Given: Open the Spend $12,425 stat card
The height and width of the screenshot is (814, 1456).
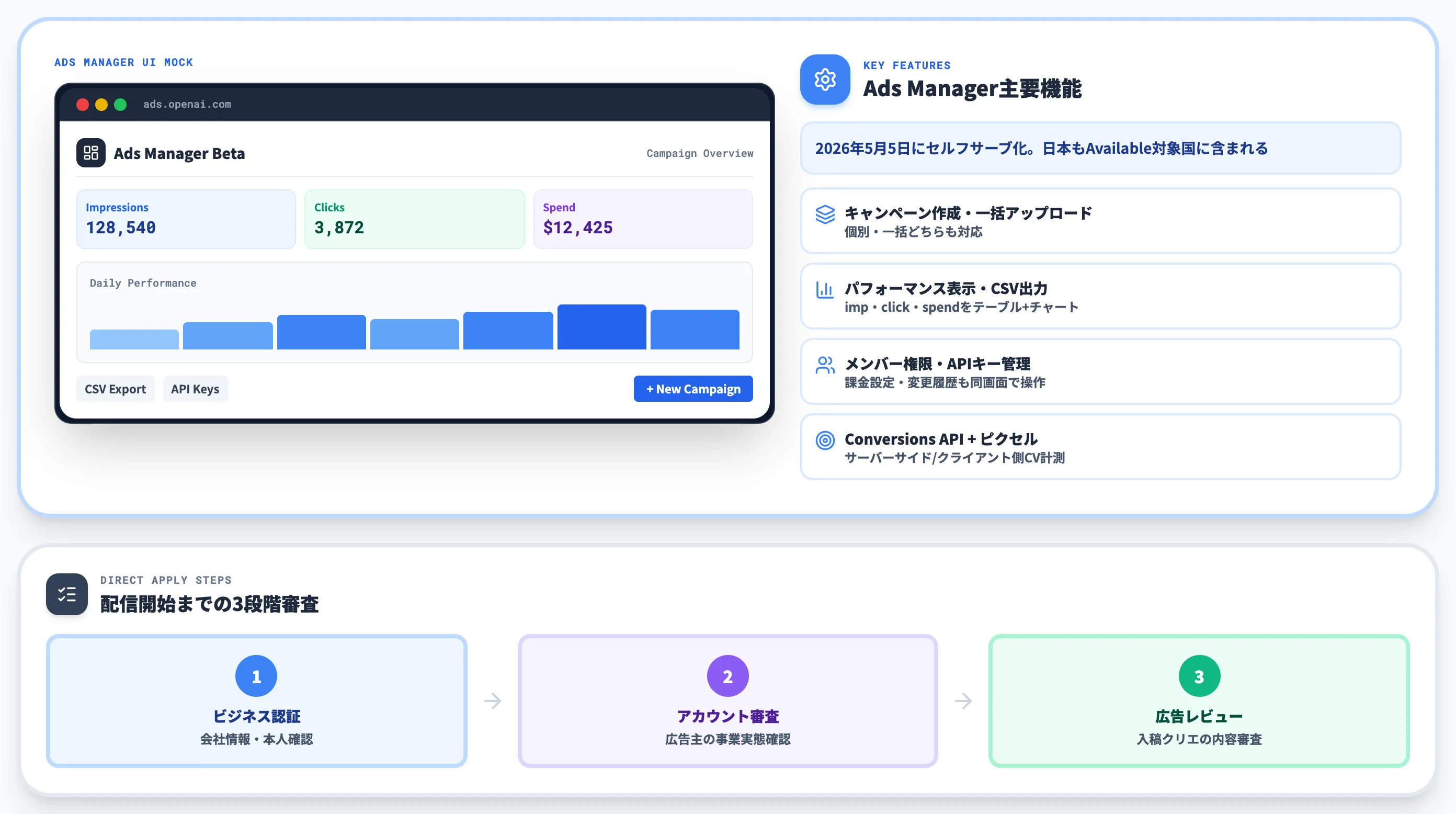Looking at the screenshot, I should click(x=643, y=219).
